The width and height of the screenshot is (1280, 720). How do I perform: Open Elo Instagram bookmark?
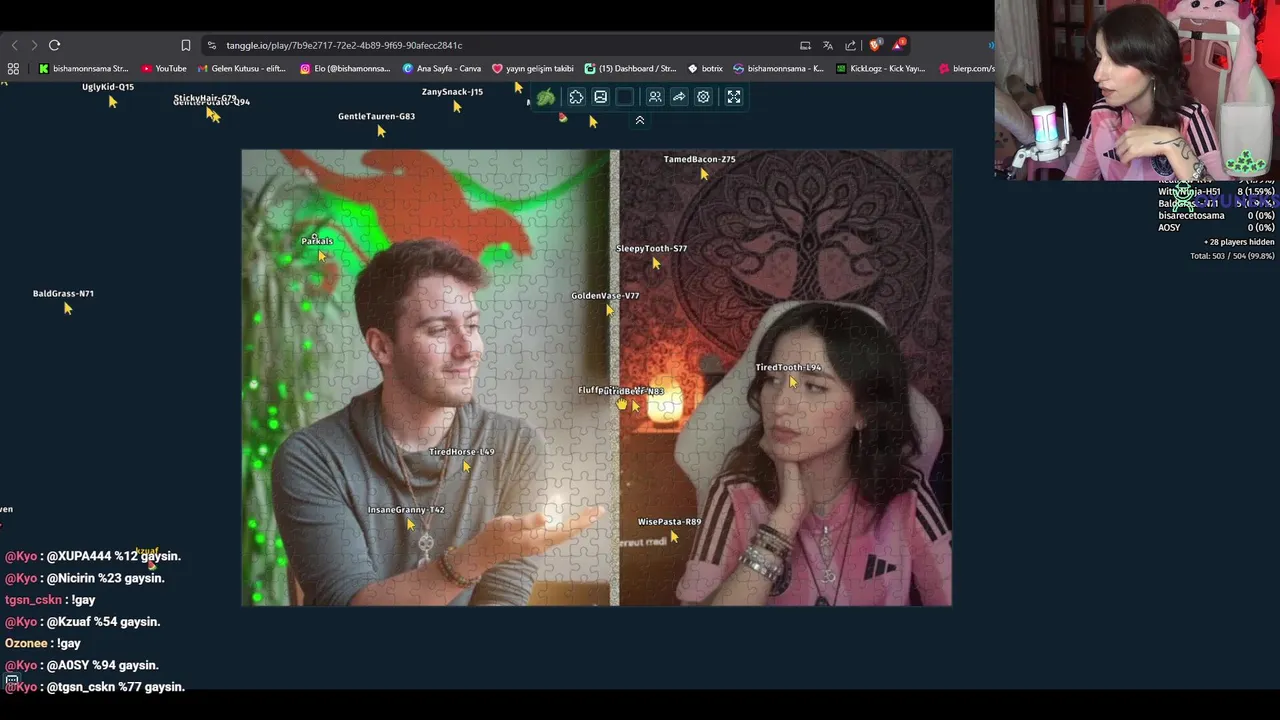345,69
